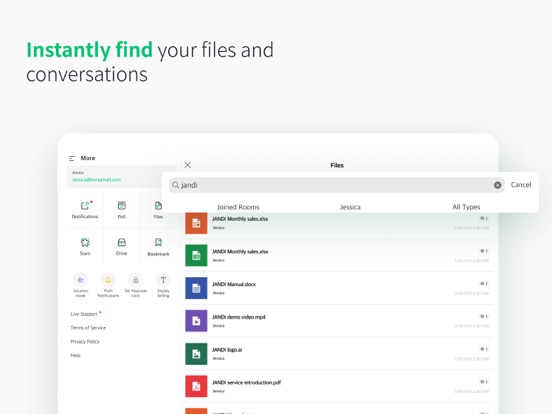Click the comment count on JANDI demo video.mp4 row
552x414 pixels.
point(484,316)
